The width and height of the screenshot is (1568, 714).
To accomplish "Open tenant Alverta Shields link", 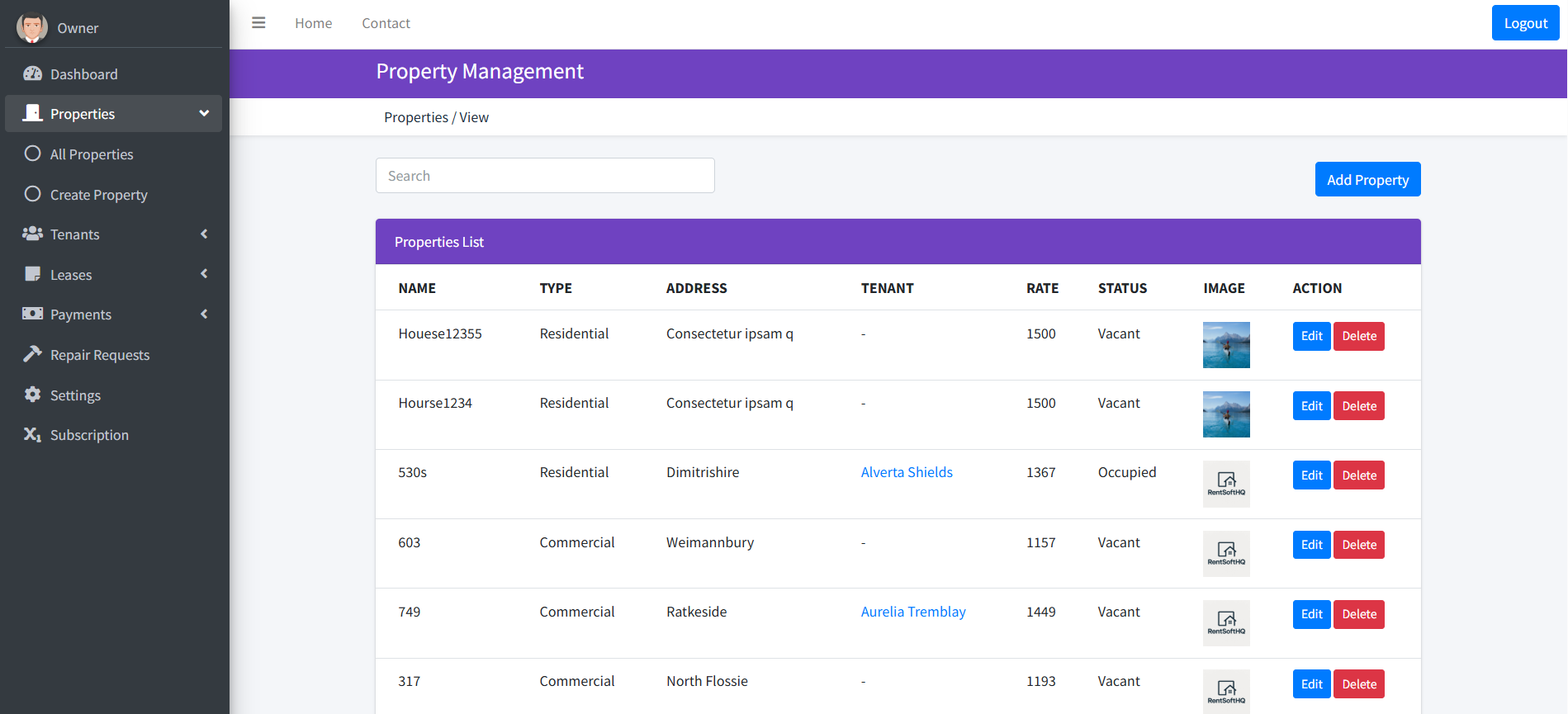I will pyautogui.click(x=907, y=472).
